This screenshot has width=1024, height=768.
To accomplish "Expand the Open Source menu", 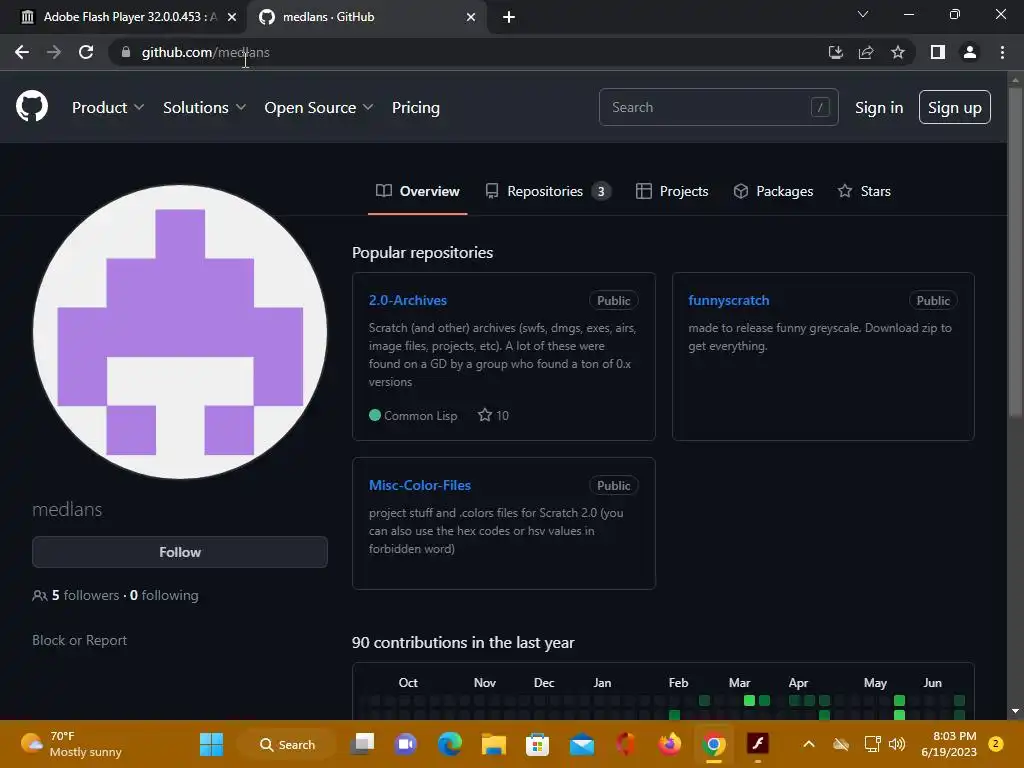I will coord(319,107).
